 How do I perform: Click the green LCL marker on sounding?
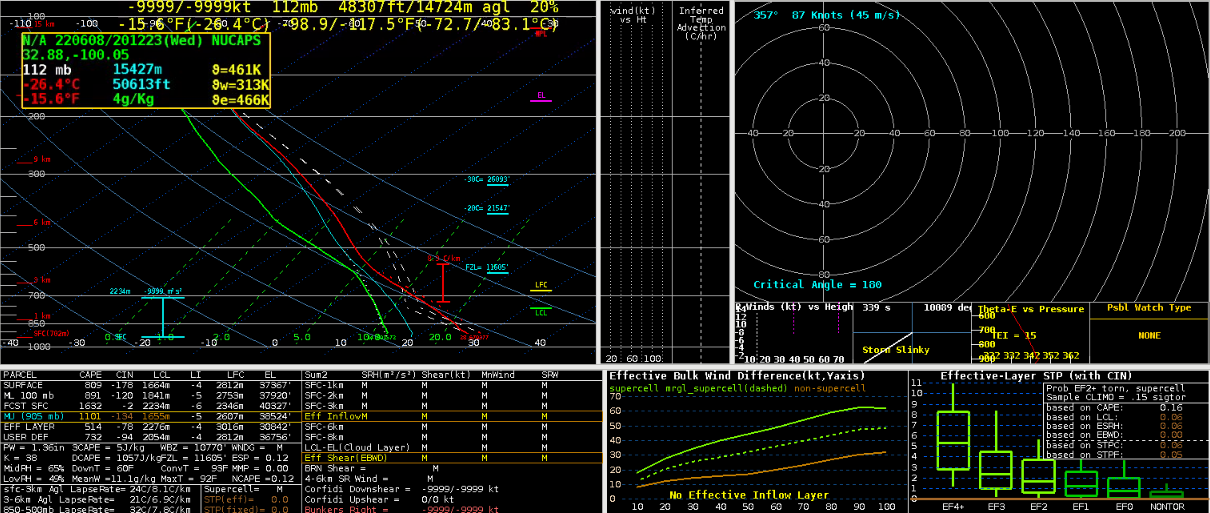point(541,311)
